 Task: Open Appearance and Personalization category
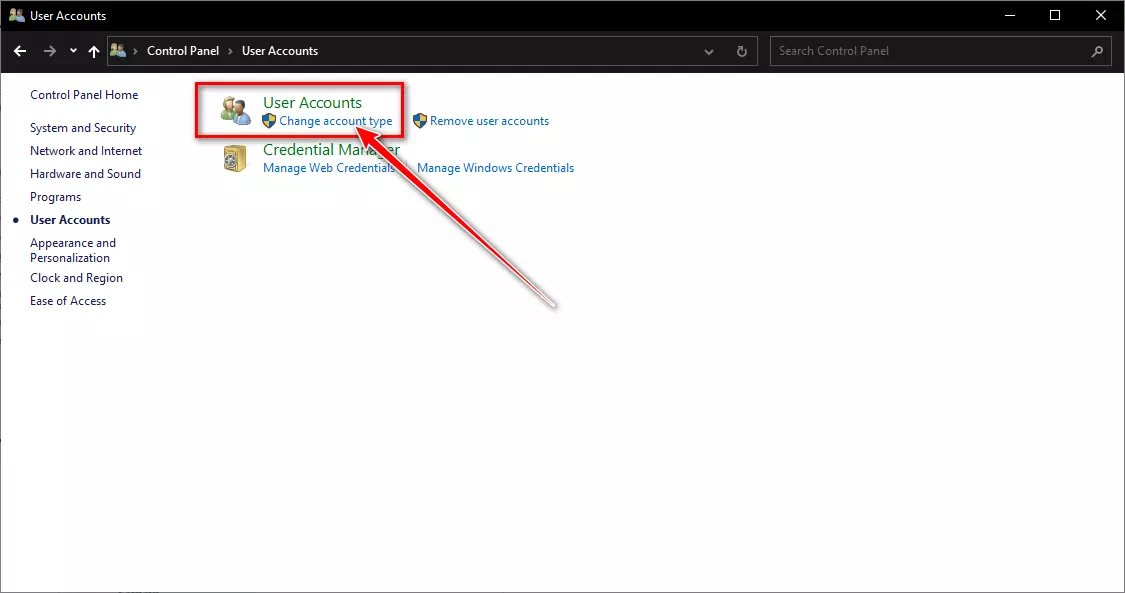(x=72, y=250)
